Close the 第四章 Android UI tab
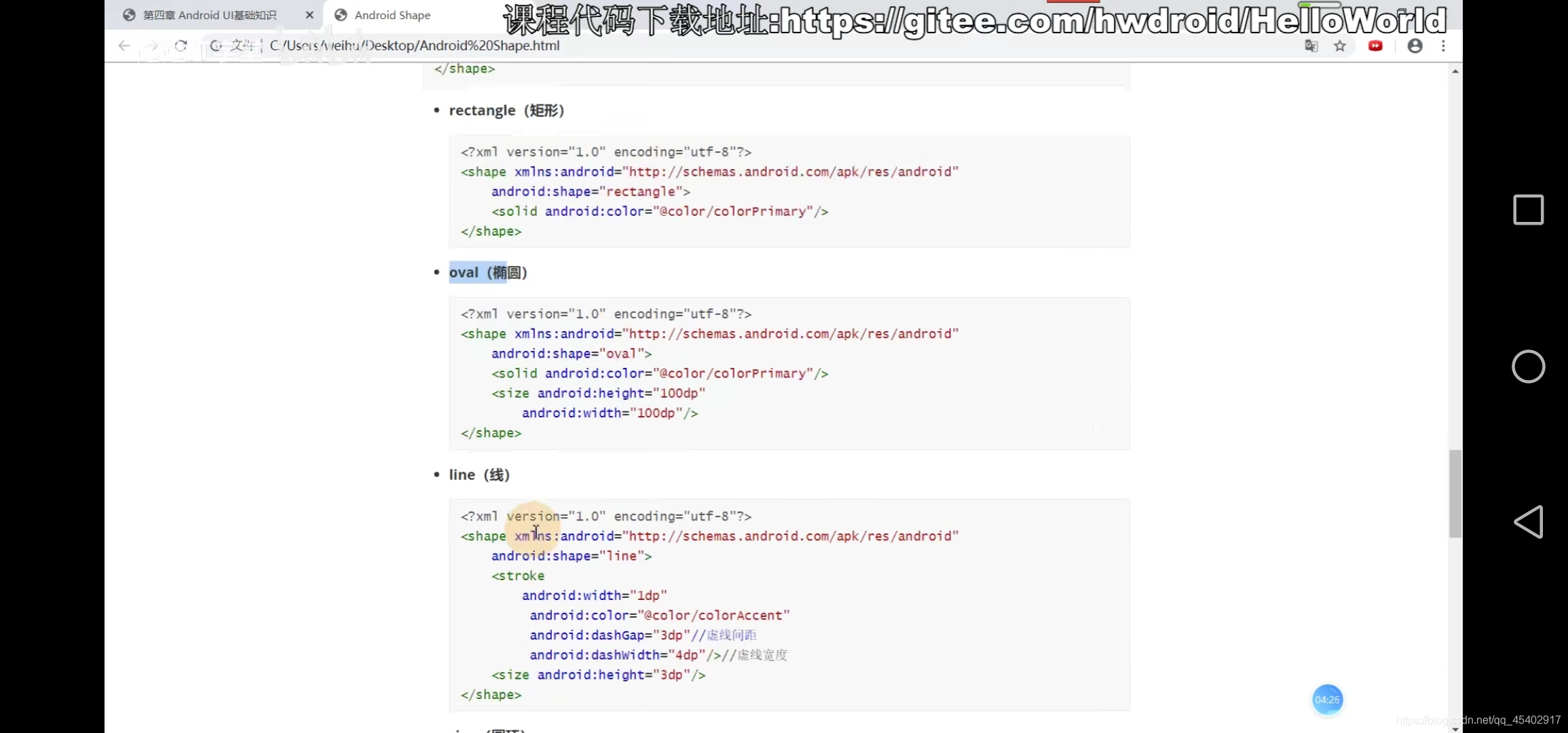 pyautogui.click(x=310, y=15)
